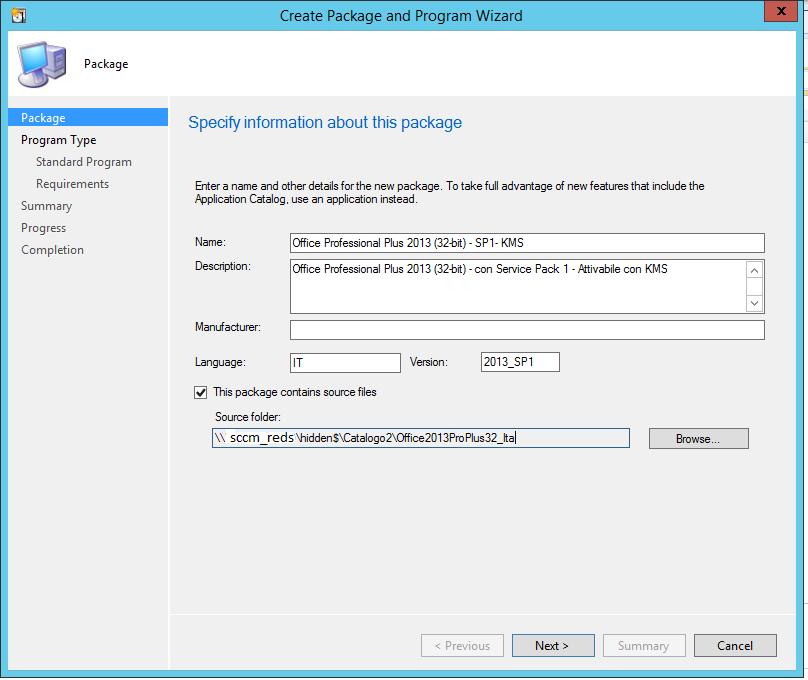Click the 'Version:' label

429,362
